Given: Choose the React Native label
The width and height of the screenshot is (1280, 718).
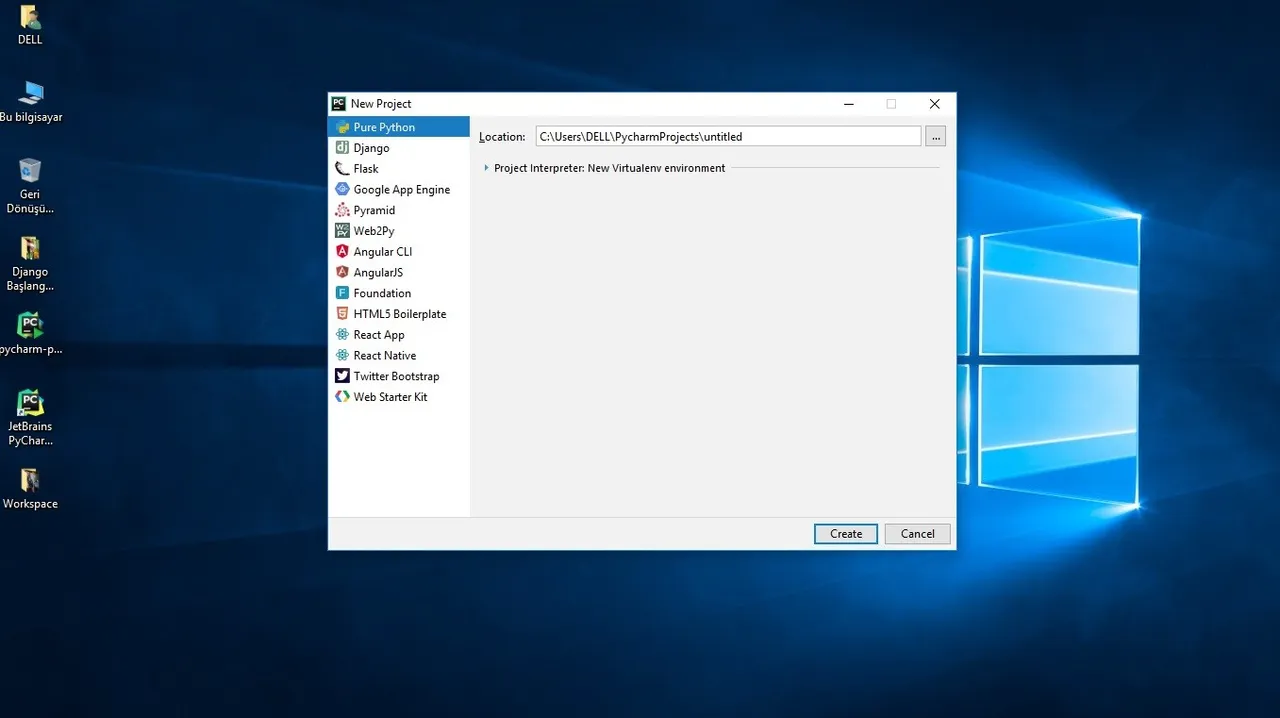Looking at the screenshot, I should click(x=385, y=355).
